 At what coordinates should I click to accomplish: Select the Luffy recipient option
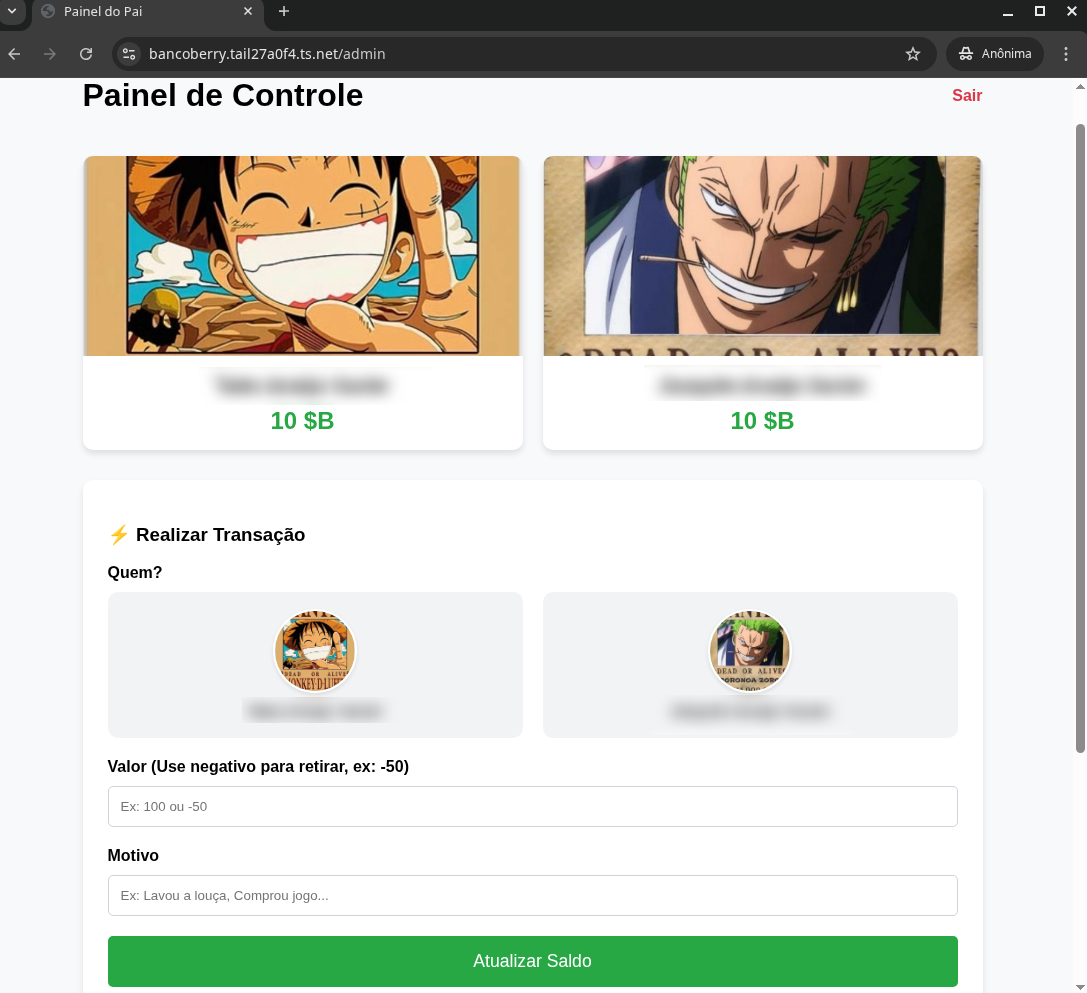click(x=315, y=664)
